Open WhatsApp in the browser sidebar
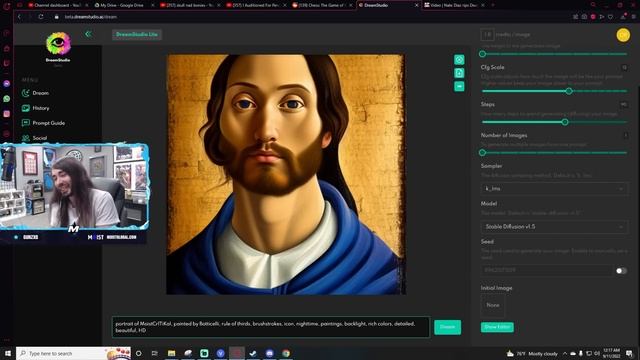This screenshot has width=640, height=360. [x=7, y=99]
